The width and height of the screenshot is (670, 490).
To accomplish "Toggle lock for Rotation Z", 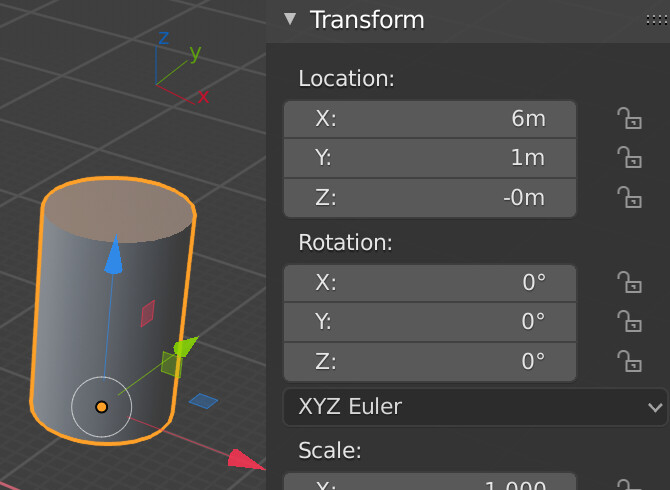I will (629, 361).
